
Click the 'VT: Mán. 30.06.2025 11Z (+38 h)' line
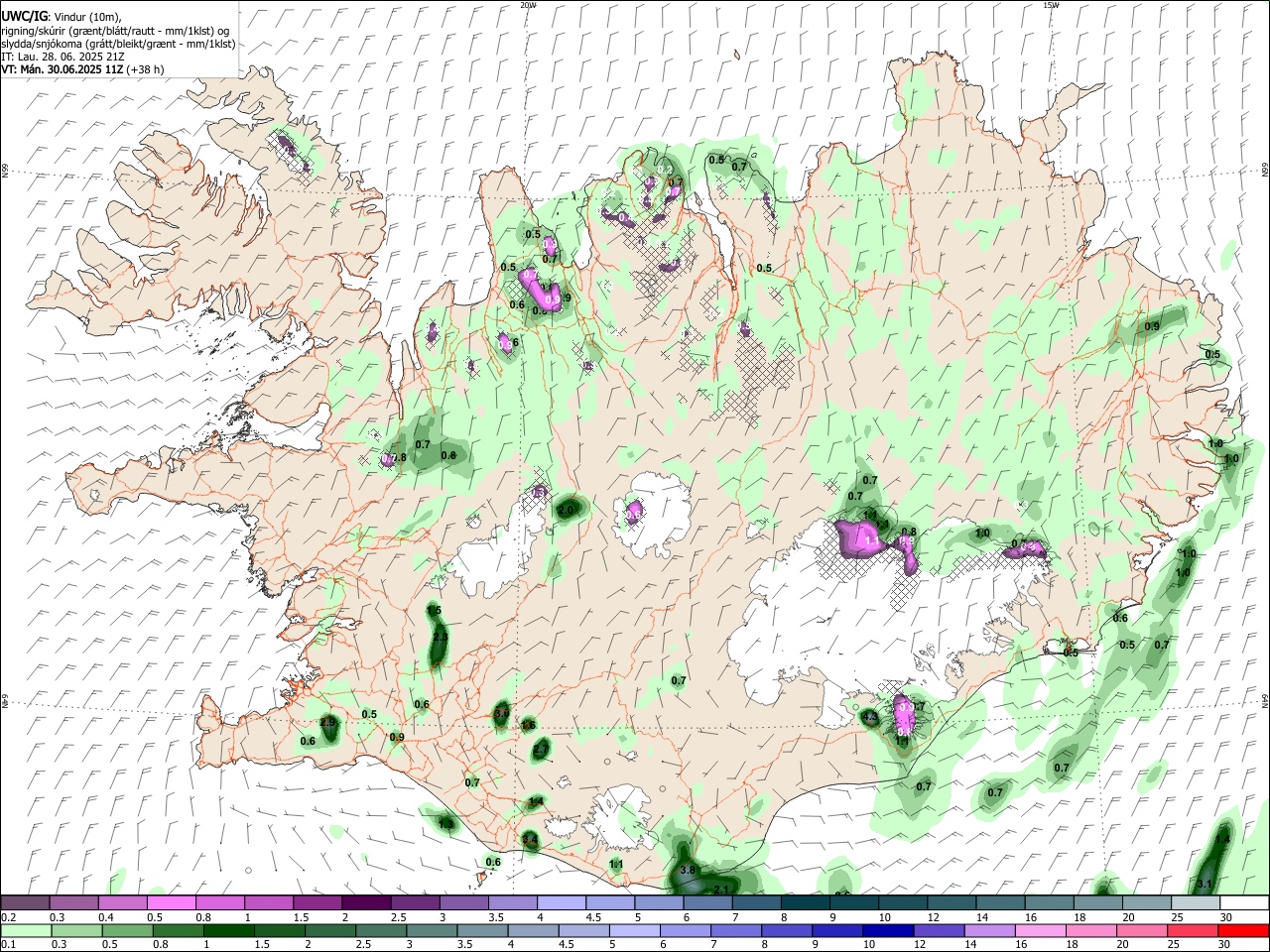[82, 69]
